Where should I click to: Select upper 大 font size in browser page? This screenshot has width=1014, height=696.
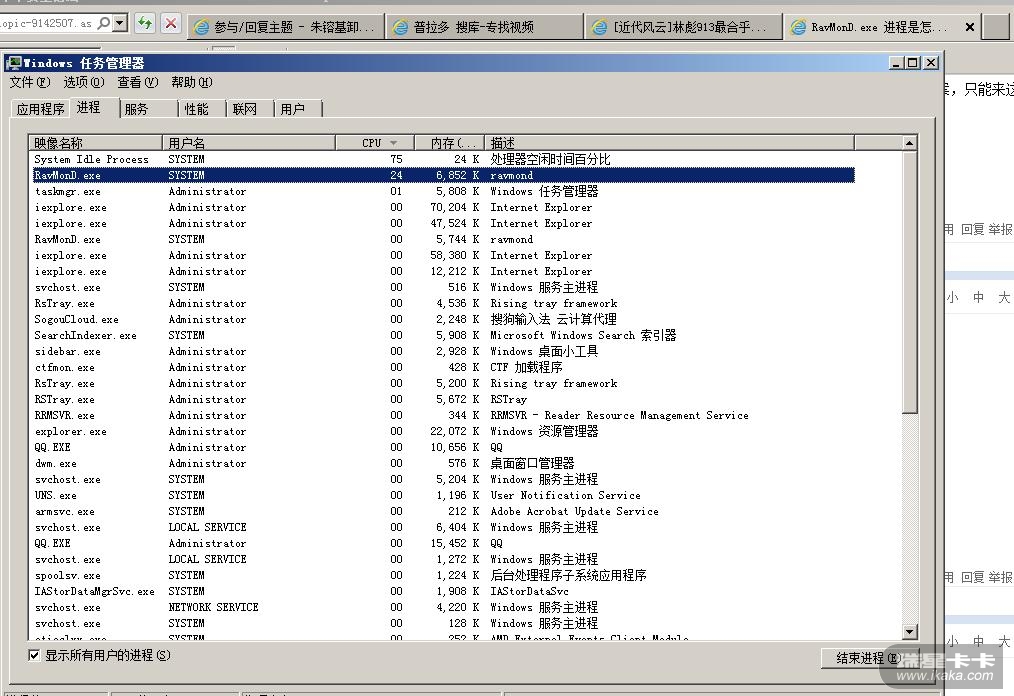click(1004, 297)
